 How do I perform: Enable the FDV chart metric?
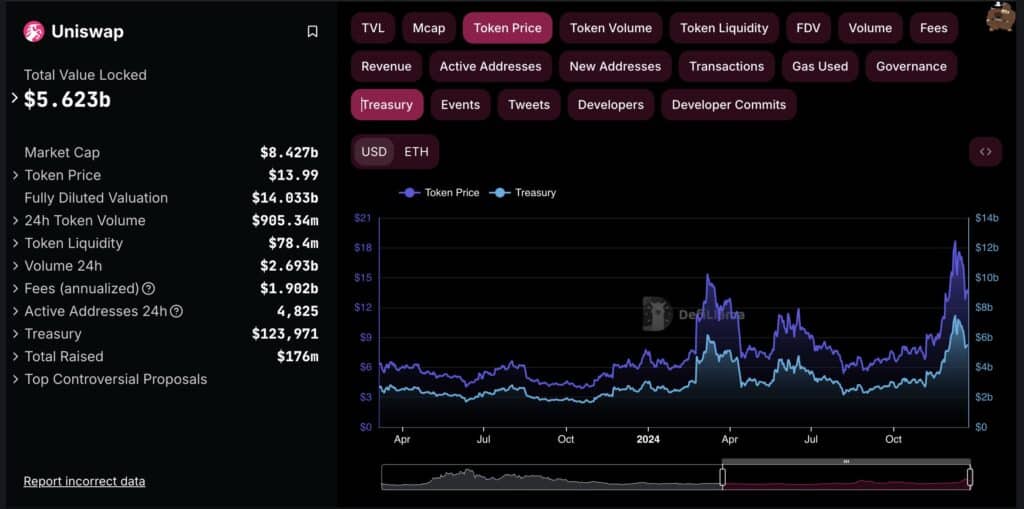[x=808, y=28]
